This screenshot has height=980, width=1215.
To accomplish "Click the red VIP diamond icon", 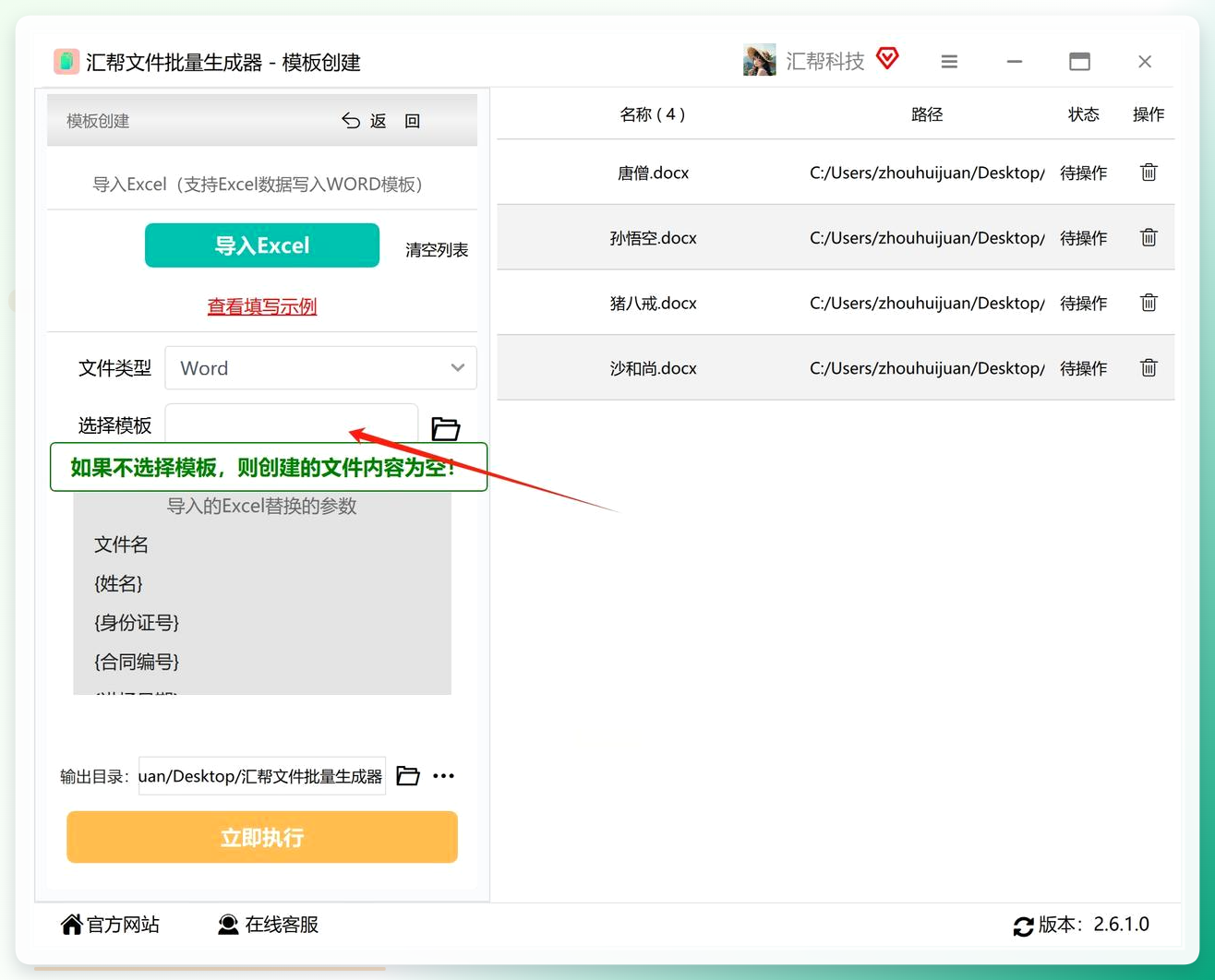I will (887, 59).
